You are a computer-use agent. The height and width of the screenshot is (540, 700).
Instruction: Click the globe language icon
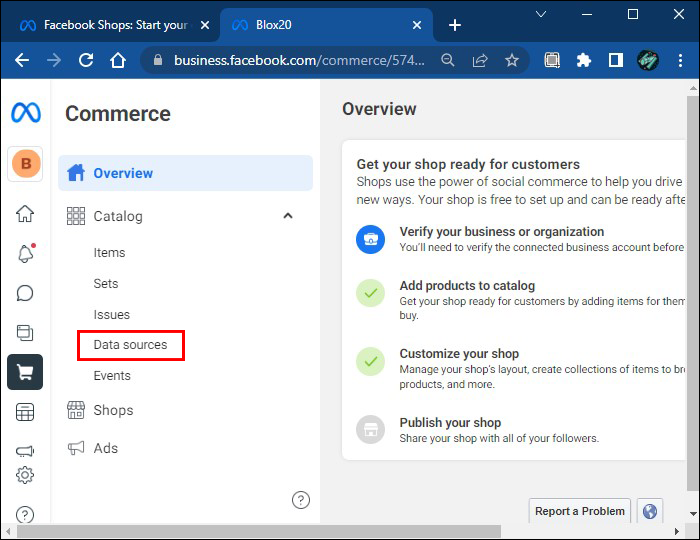(x=650, y=511)
